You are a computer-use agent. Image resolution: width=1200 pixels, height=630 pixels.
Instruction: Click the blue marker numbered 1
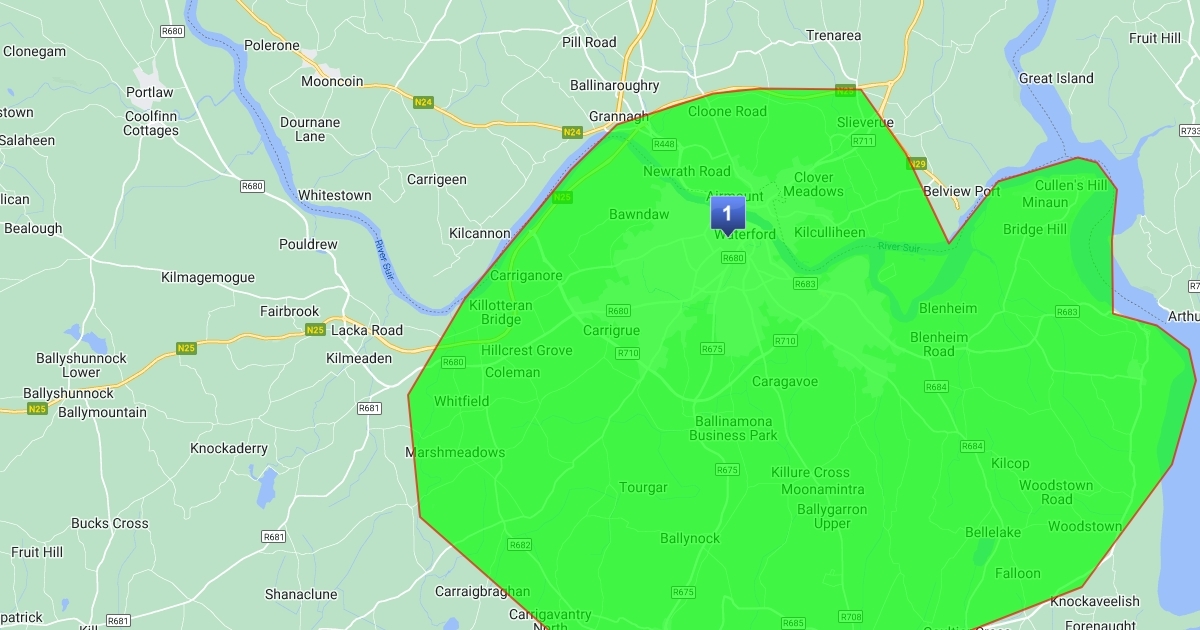pyautogui.click(x=727, y=215)
